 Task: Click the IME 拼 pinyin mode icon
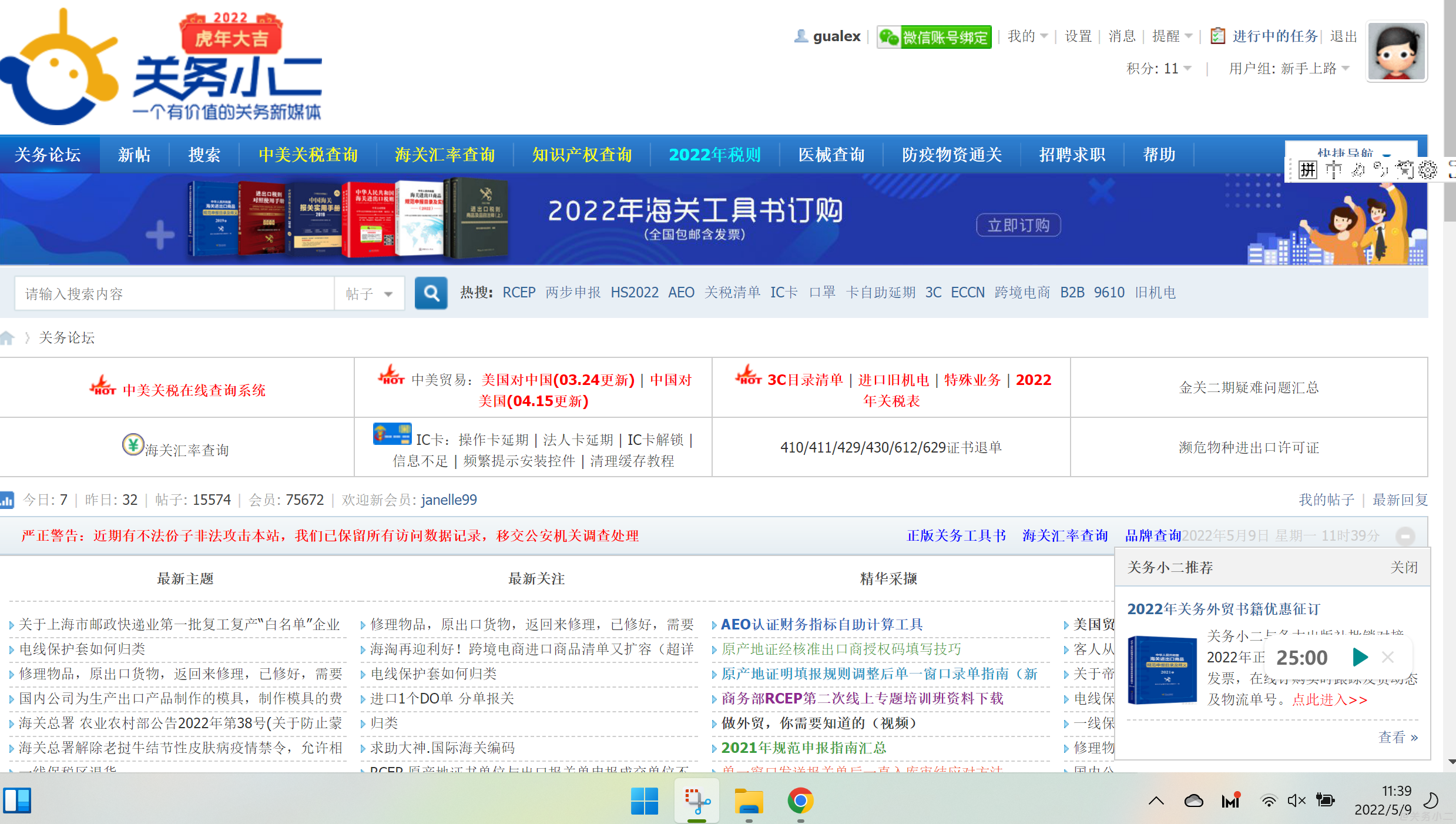point(1307,170)
